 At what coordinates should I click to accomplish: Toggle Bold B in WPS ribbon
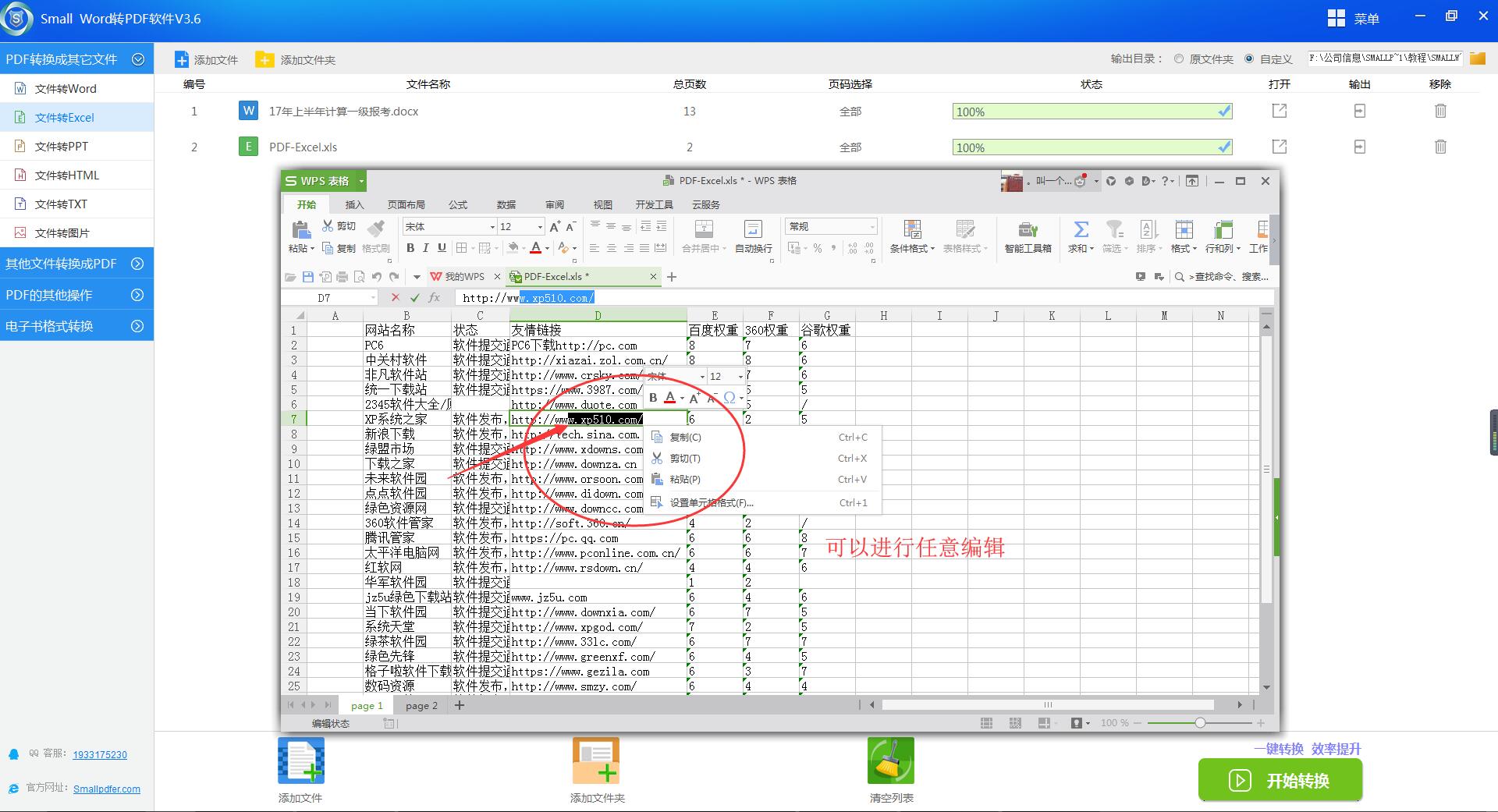point(410,248)
